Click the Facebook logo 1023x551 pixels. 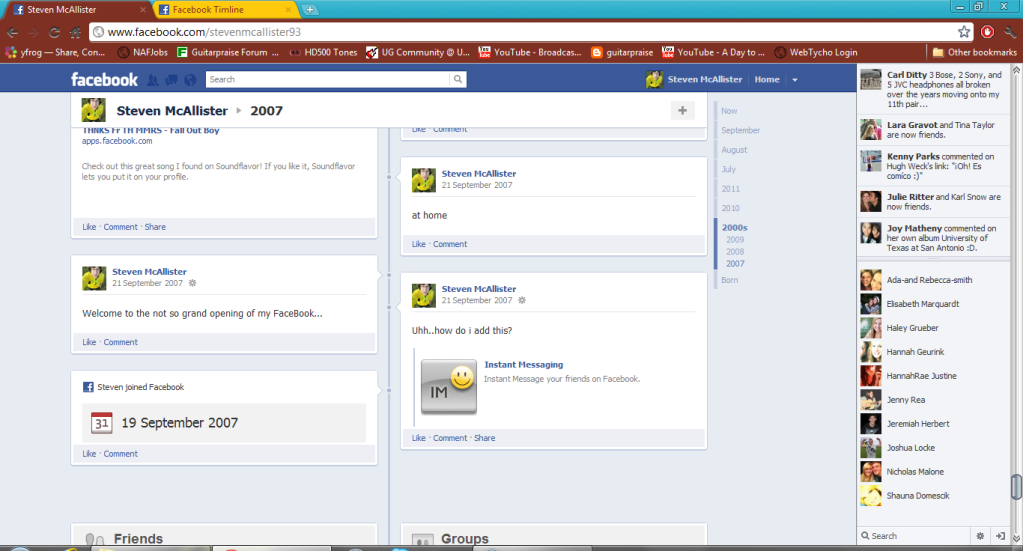pyautogui.click(x=104, y=80)
